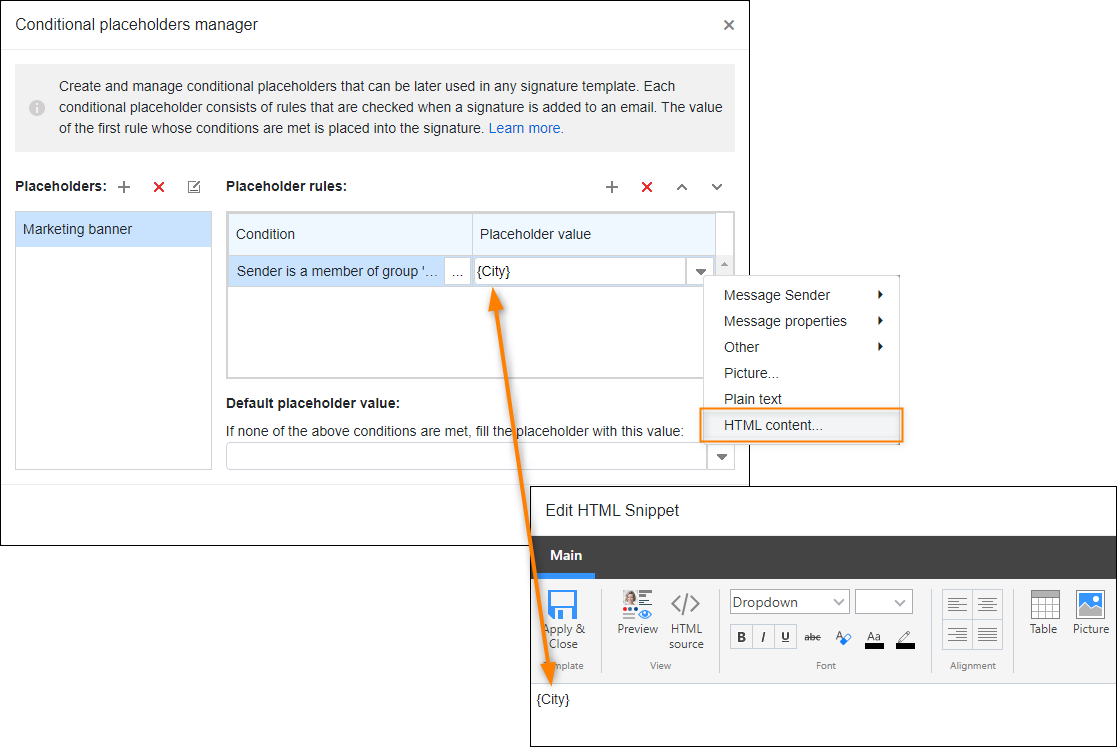Click Placeholder value column header

pyautogui.click(x=594, y=234)
